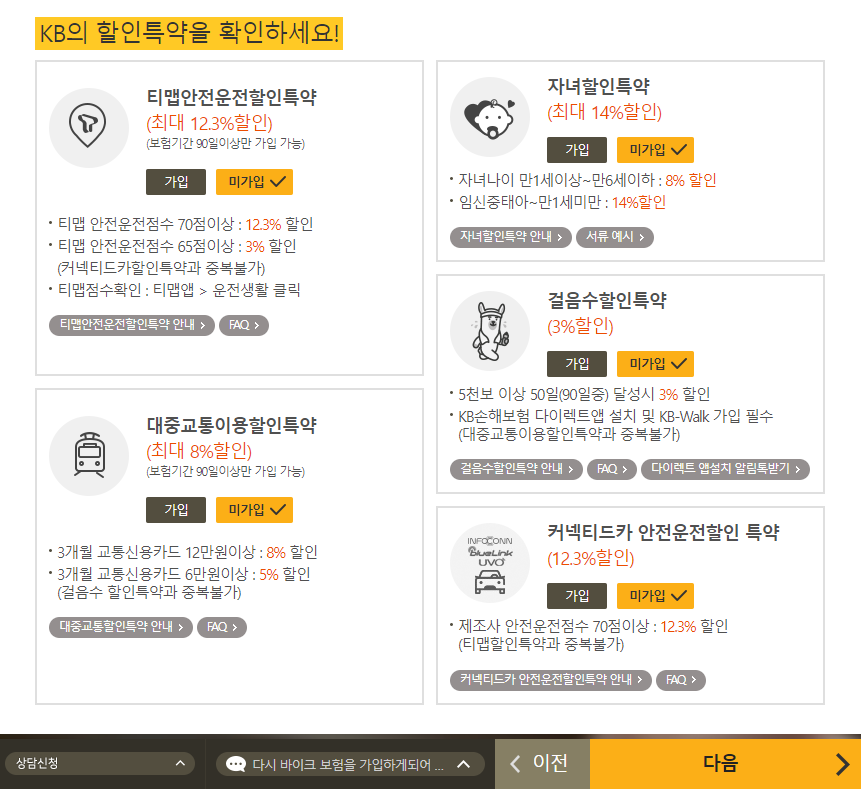This screenshot has height=789, width=861.
Task: Select 가입 for 자녀할인특약
Action: (577, 150)
